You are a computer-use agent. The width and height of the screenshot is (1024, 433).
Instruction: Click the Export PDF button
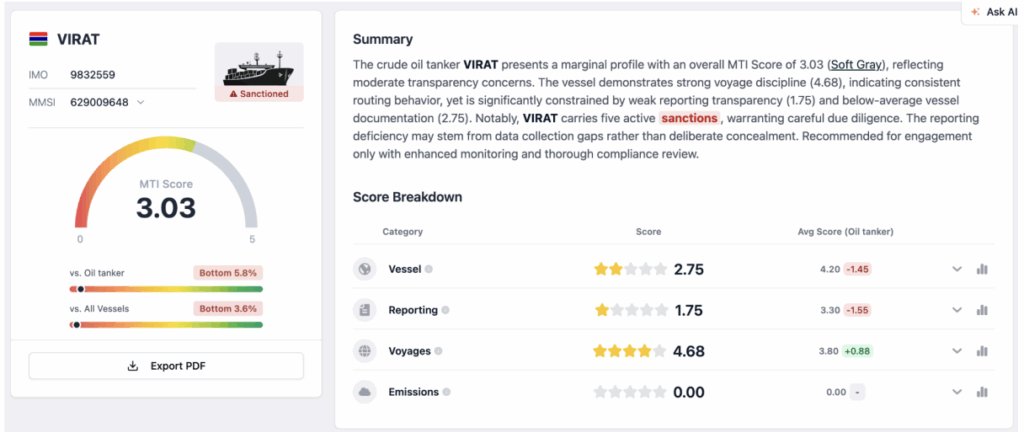pyautogui.click(x=166, y=366)
